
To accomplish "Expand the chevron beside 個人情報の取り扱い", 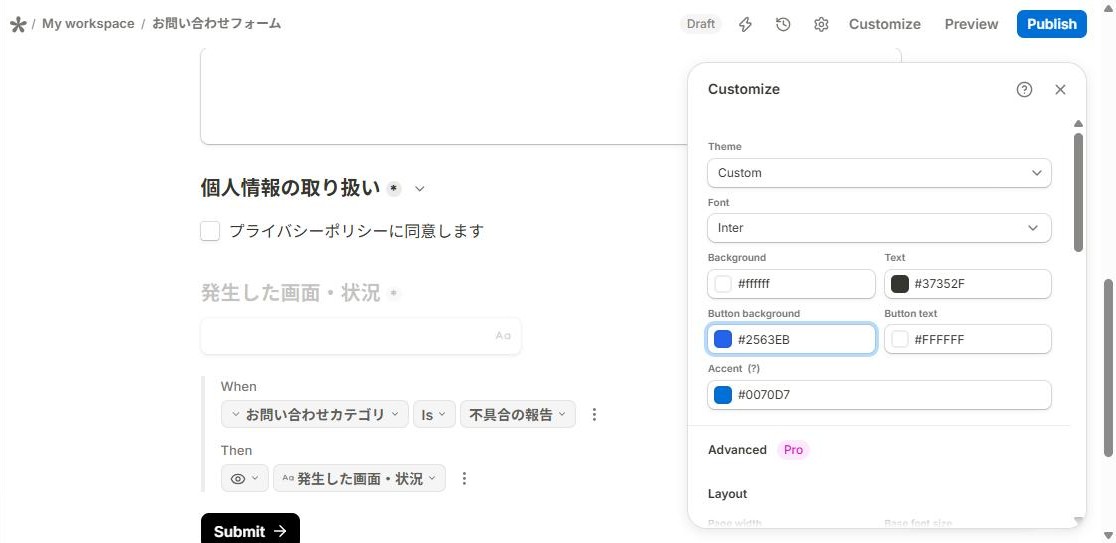I will pyautogui.click(x=420, y=189).
